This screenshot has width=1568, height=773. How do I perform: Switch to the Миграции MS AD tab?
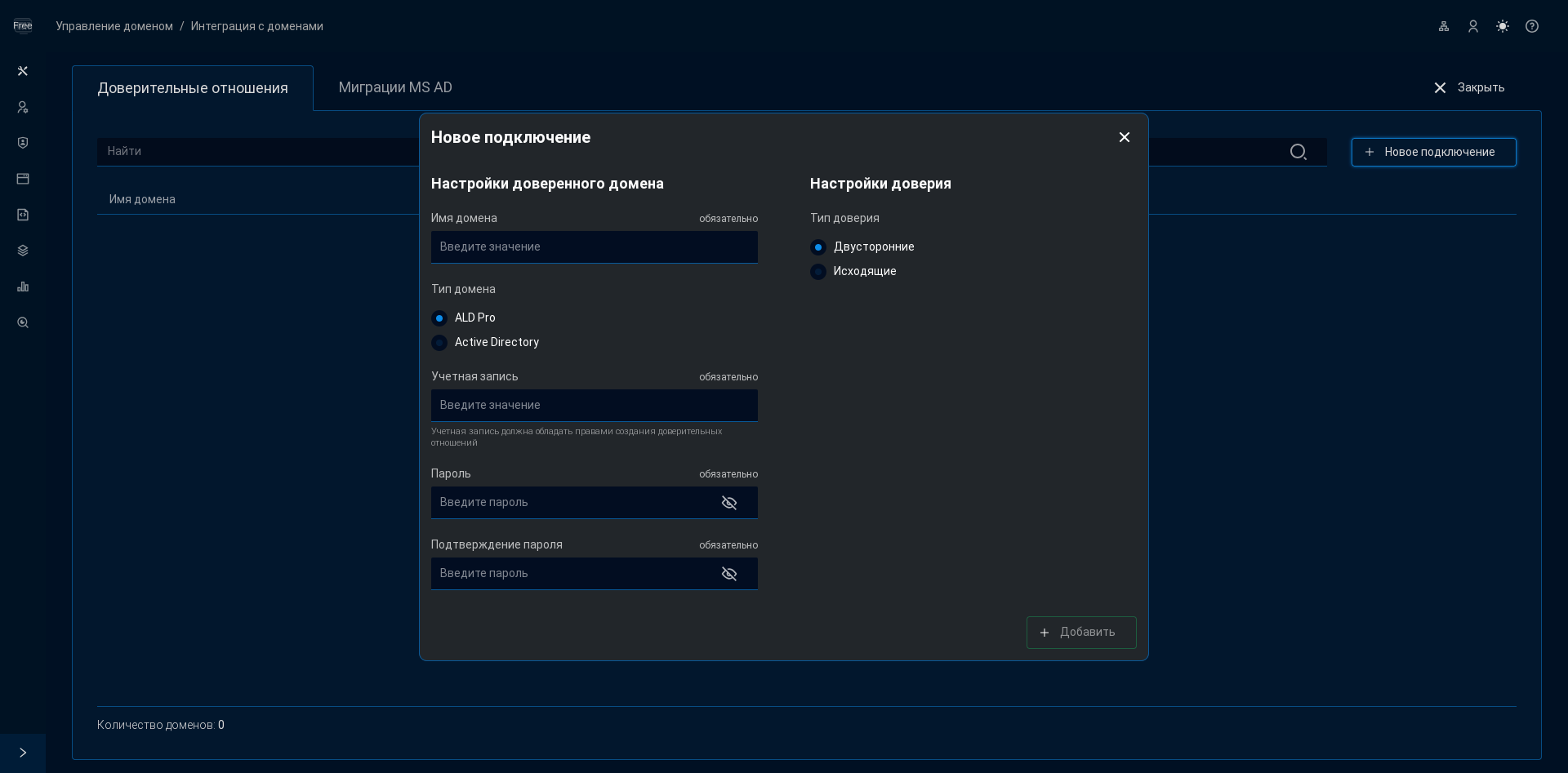395,87
